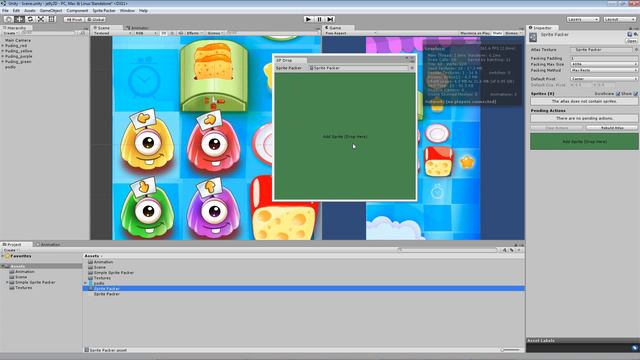Open the Inspector help icon
The width and height of the screenshot is (640, 360).
[629, 35]
